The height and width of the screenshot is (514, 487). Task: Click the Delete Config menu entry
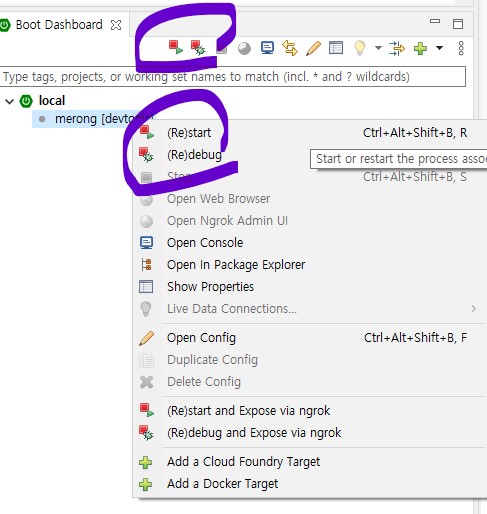(x=310, y=382)
